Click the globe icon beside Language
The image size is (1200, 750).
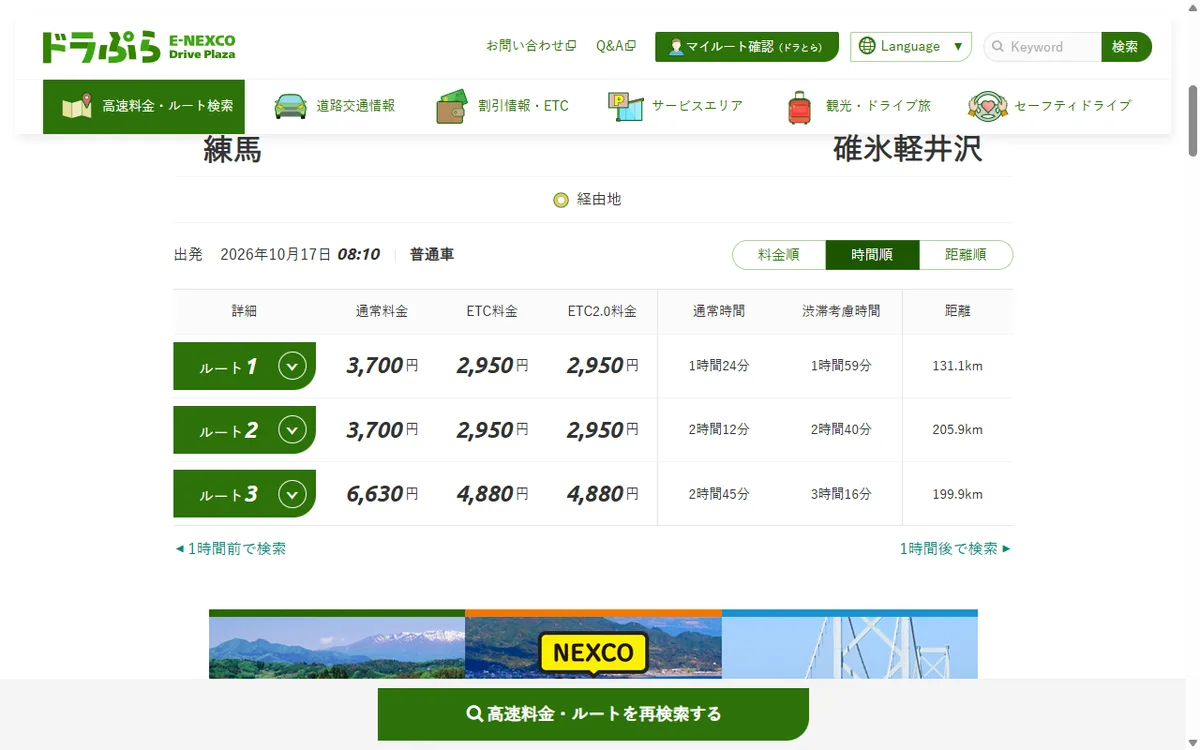pyautogui.click(x=867, y=46)
